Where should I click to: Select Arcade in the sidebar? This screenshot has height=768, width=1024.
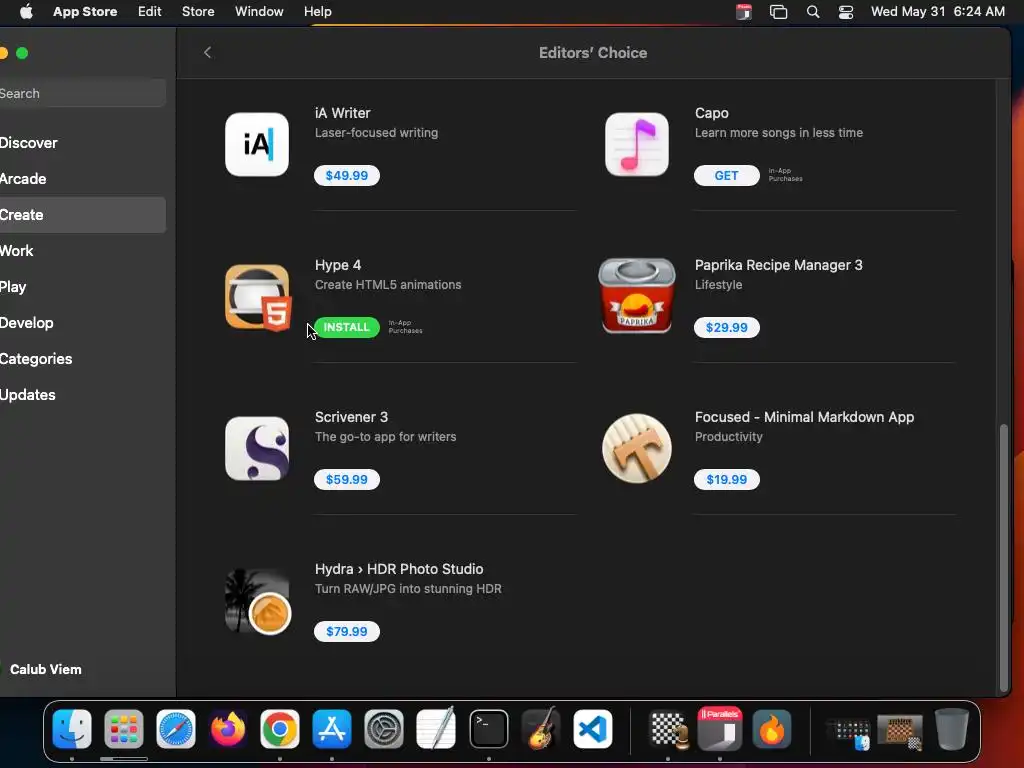click(82, 179)
